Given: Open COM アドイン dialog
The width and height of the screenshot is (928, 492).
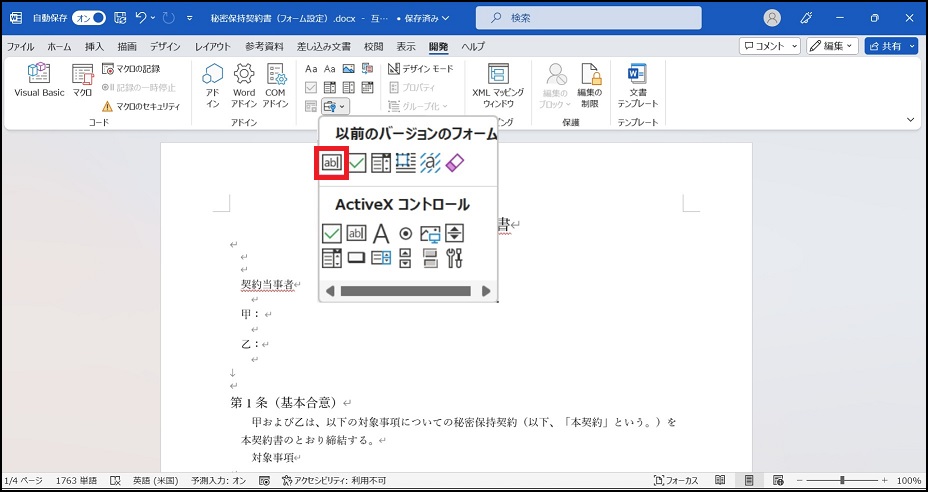Looking at the screenshot, I should (275, 86).
